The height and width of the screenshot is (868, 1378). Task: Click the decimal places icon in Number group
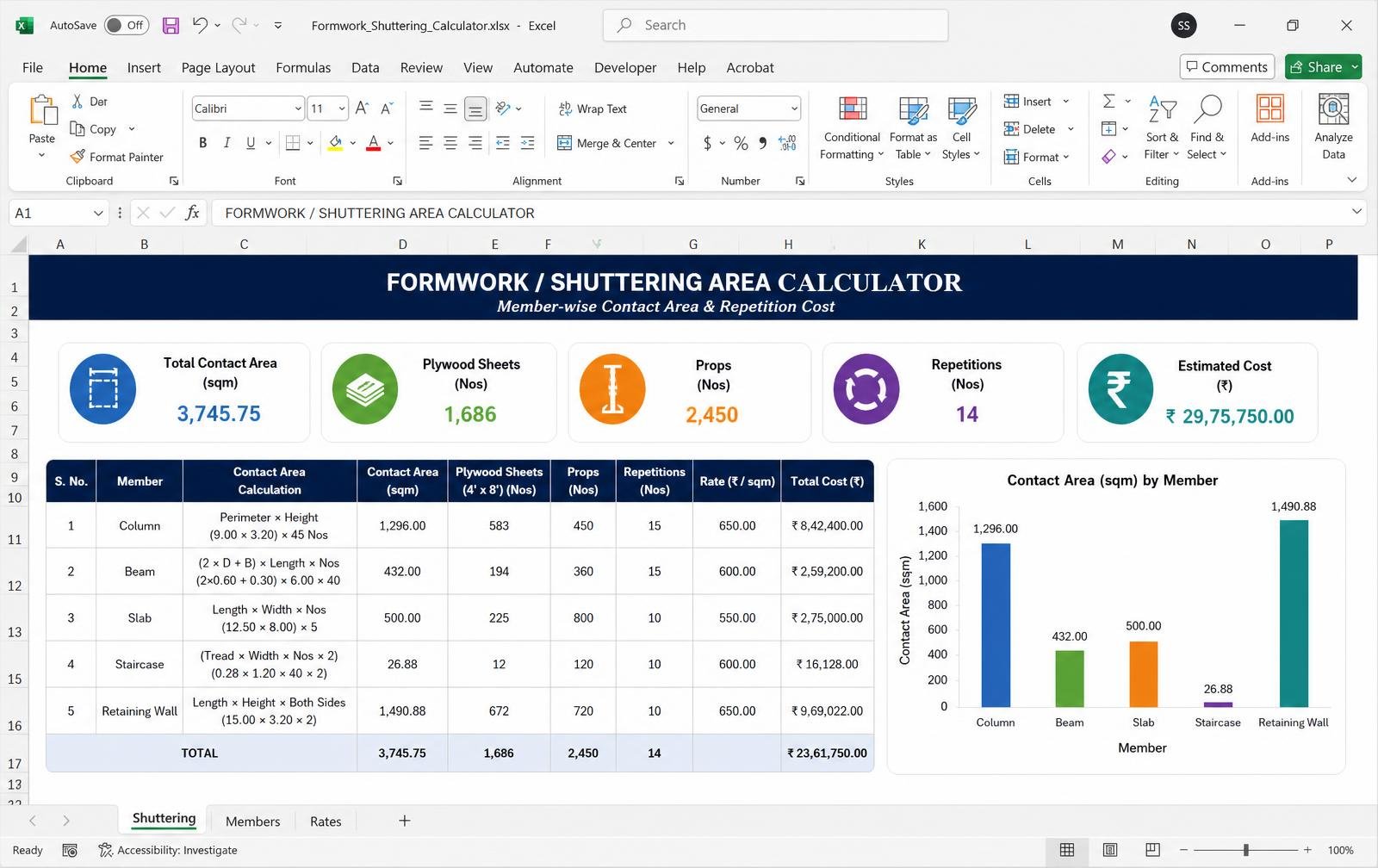787,143
